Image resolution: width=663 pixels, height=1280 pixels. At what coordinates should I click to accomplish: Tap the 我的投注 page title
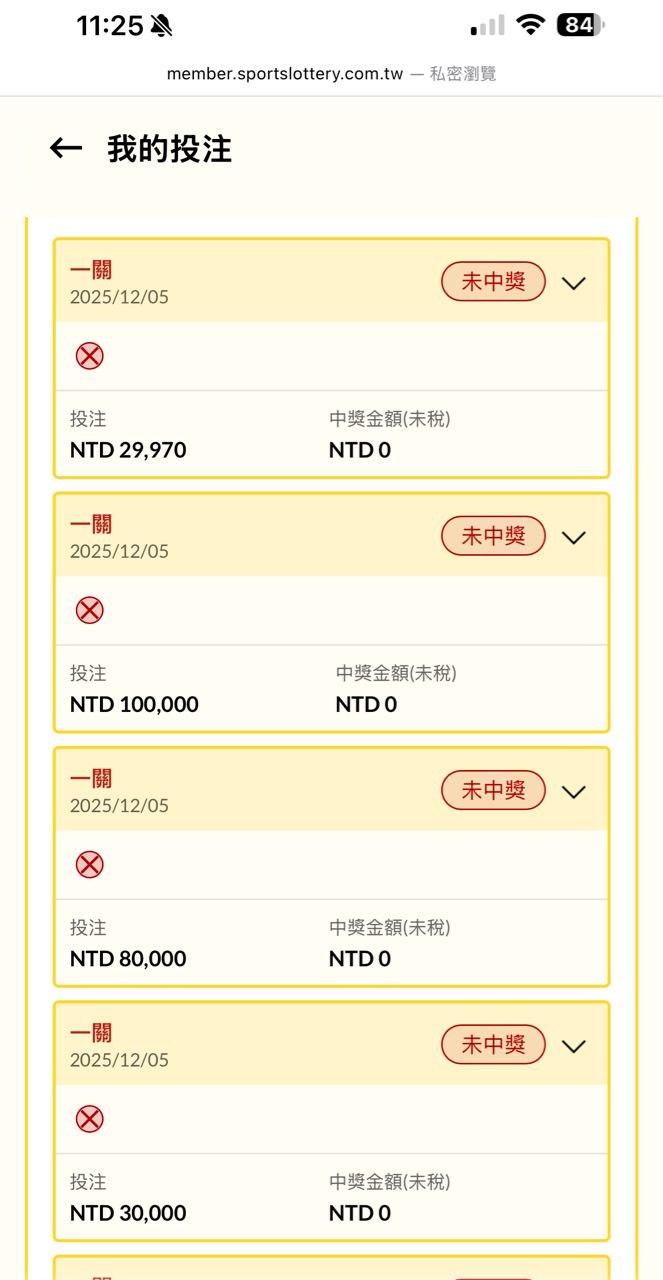click(169, 149)
